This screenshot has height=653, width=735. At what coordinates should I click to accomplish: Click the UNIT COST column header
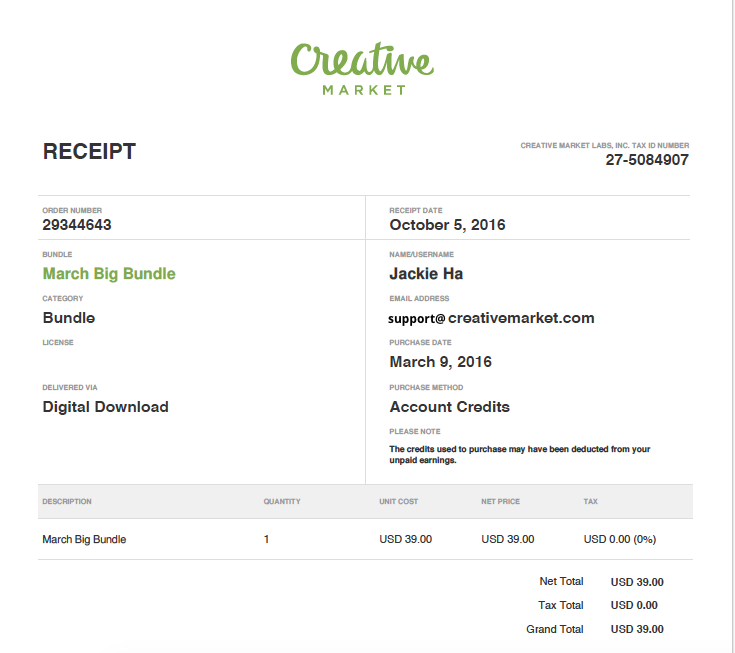[x=398, y=502]
